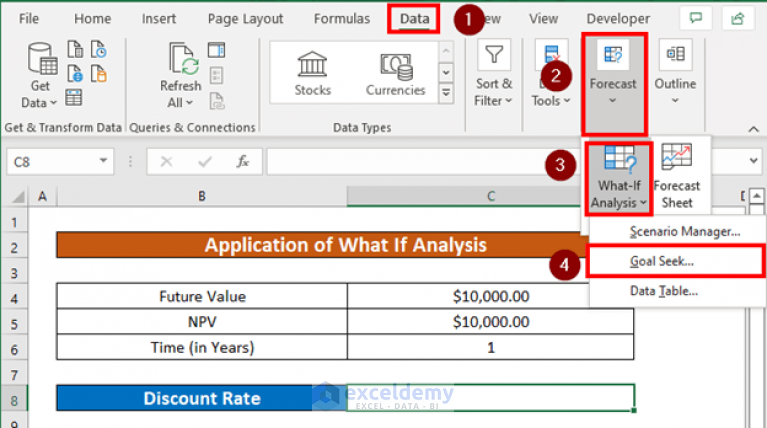Screen dimensions: 767x428
Task: Open the What-If Analysis menu
Action: tap(619, 178)
